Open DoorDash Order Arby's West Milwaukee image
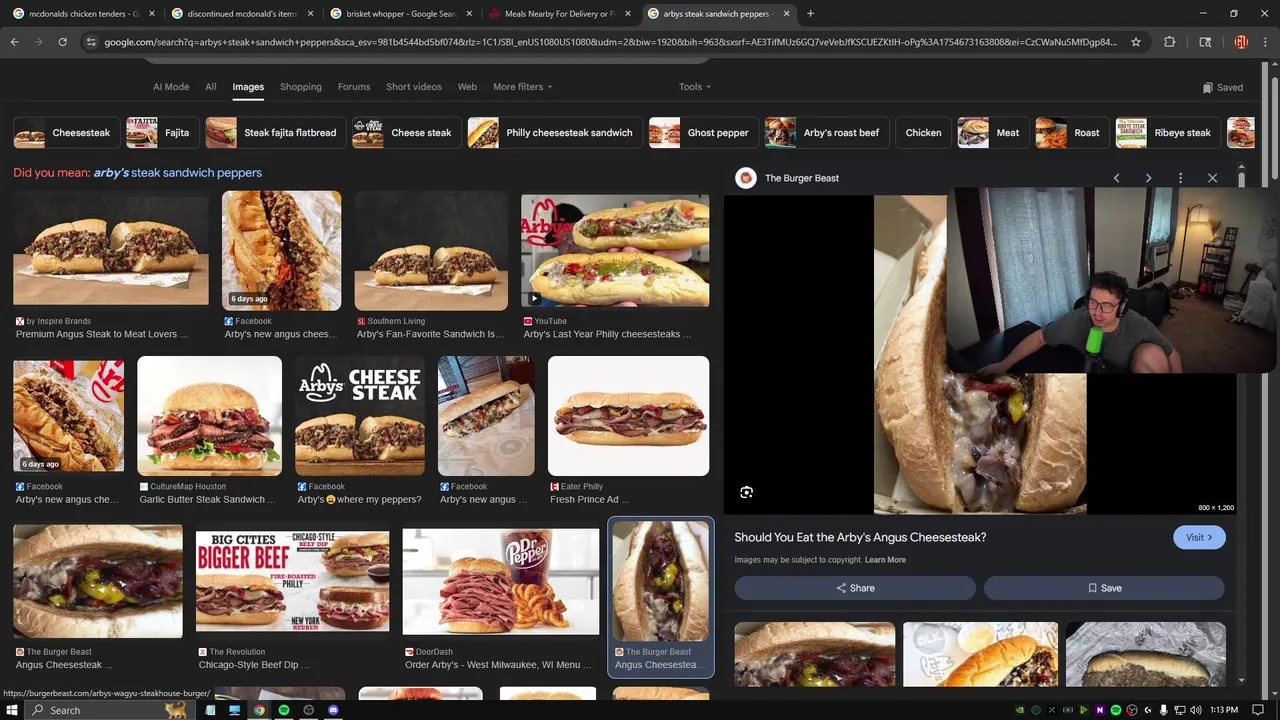 500,582
